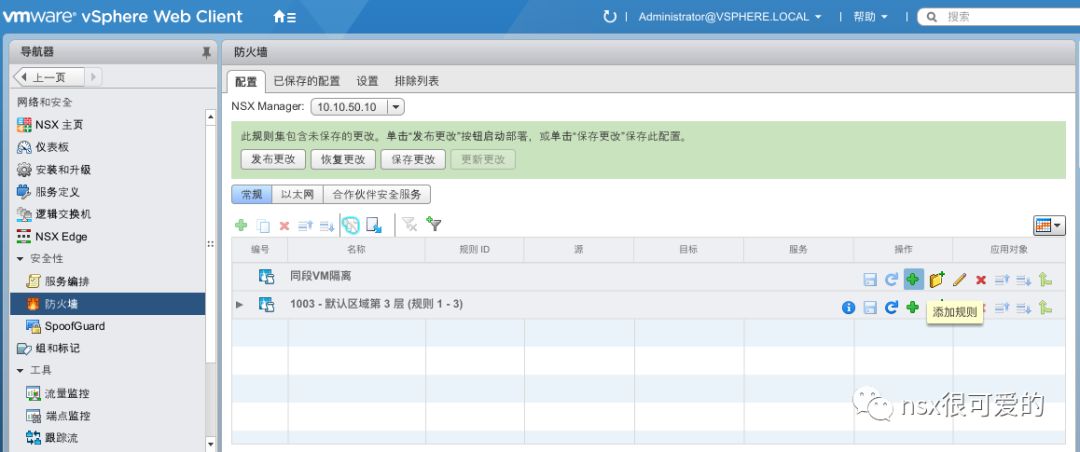This screenshot has width=1080, height=452.
Task: Click the refresh icon in header
Action: 610,17
